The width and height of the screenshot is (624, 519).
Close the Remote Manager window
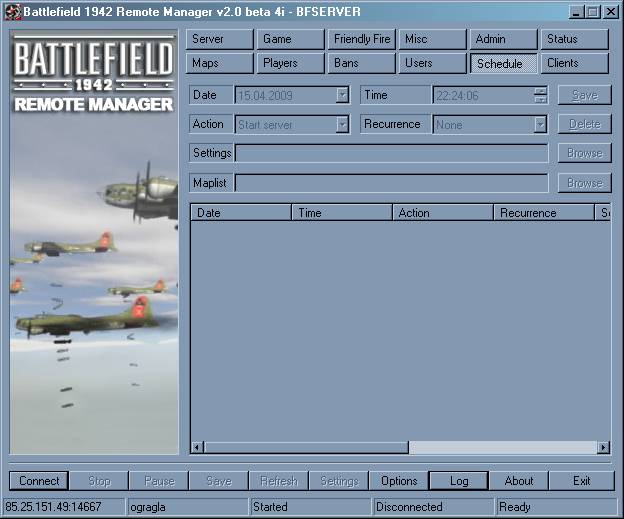[611, 12]
